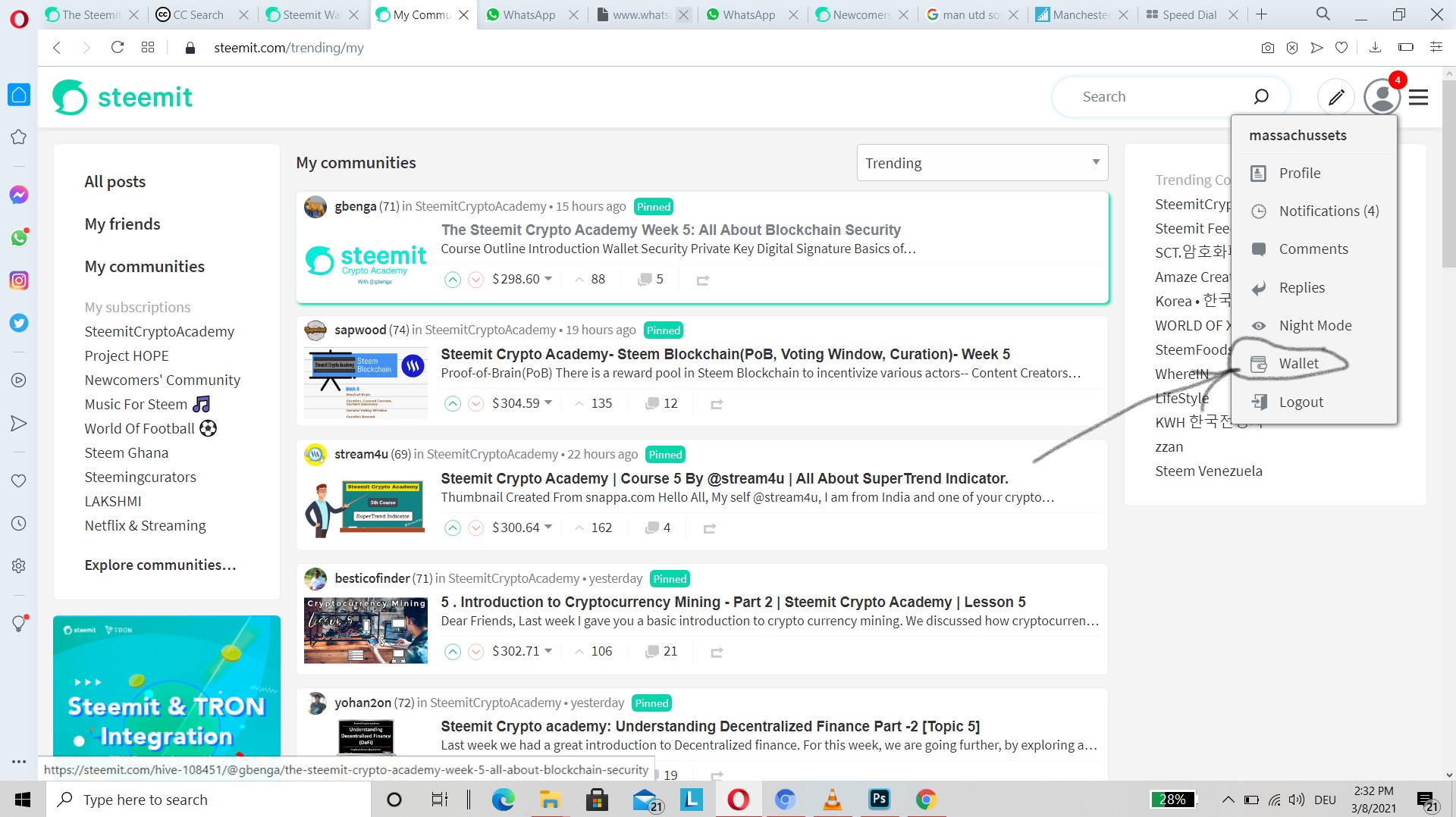Launch Photoshop from the taskbar
Screen dimensions: 1456x817
[x=880, y=800]
